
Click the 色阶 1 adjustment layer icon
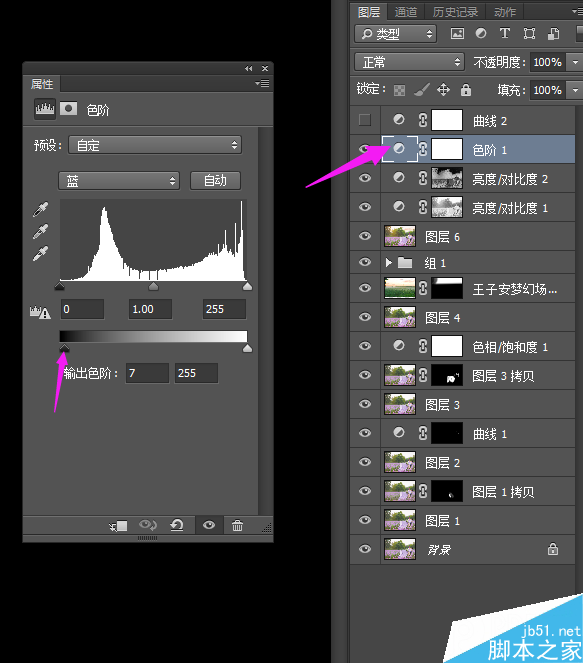tap(399, 148)
